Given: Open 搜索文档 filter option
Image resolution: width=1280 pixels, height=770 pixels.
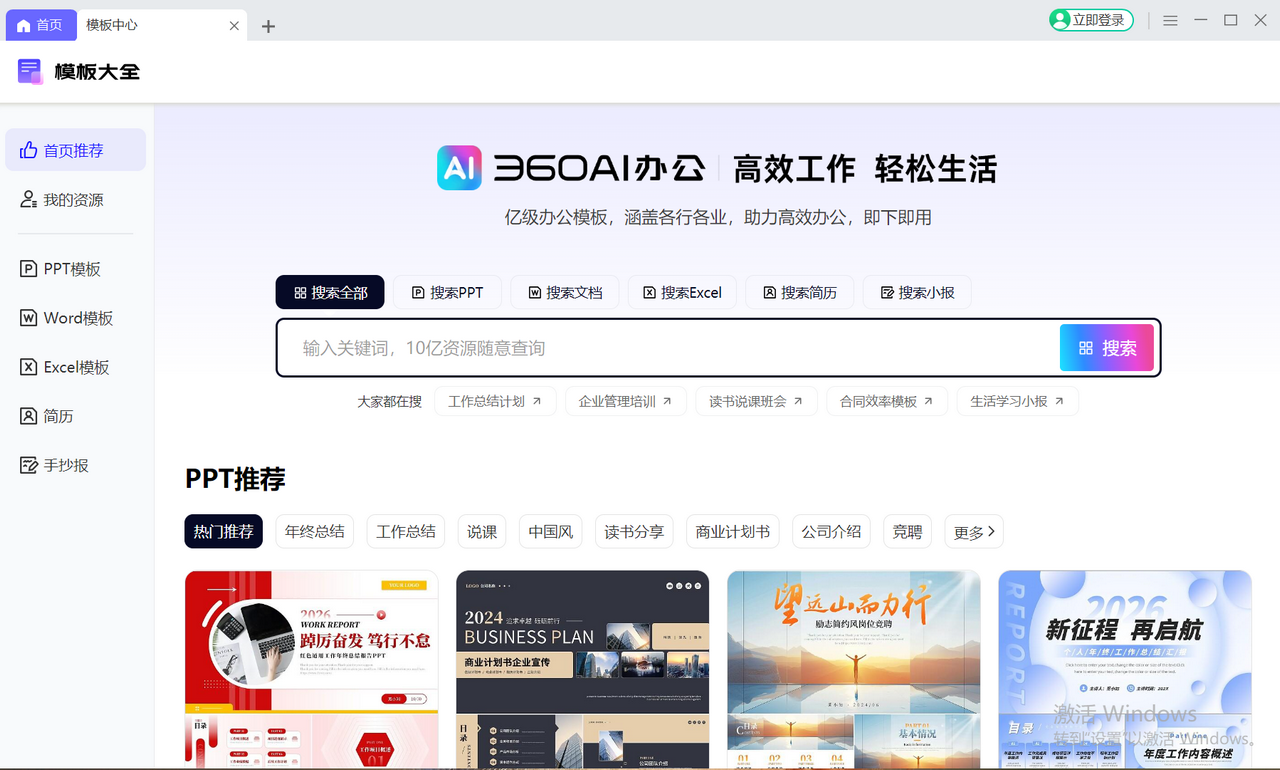Looking at the screenshot, I should point(564,292).
